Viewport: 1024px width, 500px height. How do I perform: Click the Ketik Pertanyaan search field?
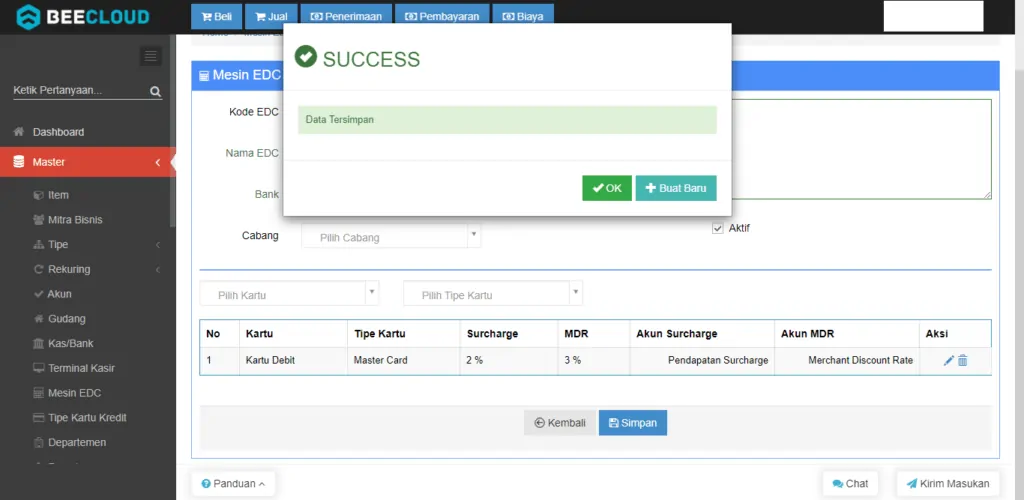click(78, 91)
